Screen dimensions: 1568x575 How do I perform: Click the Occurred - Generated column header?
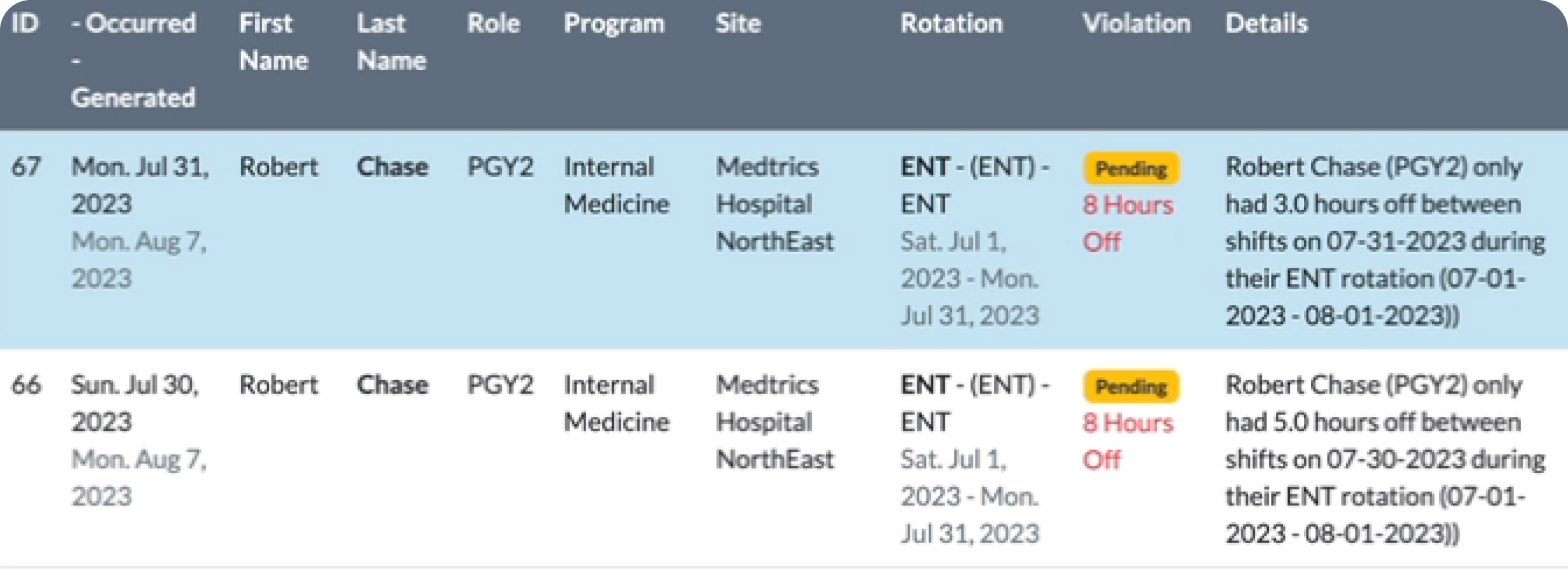click(x=133, y=60)
